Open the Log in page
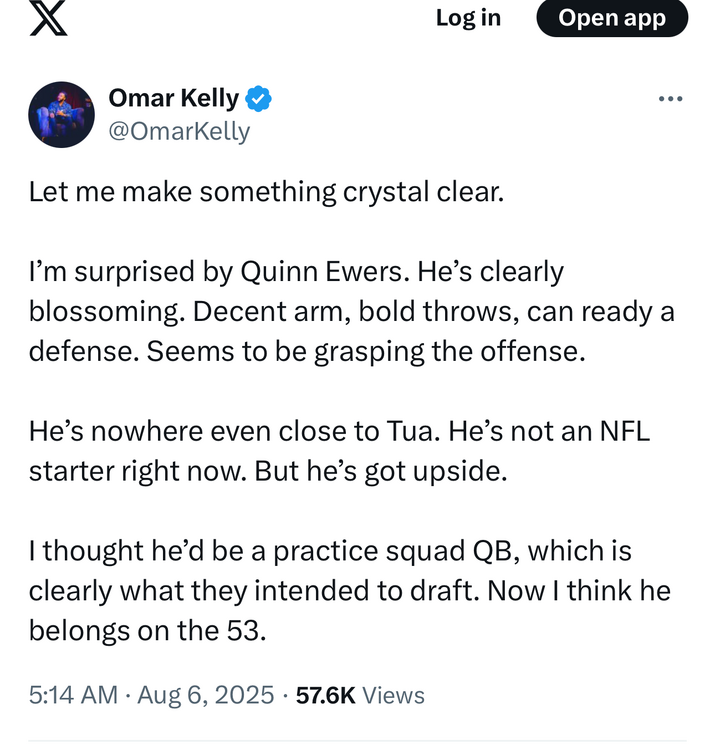 click(x=468, y=18)
